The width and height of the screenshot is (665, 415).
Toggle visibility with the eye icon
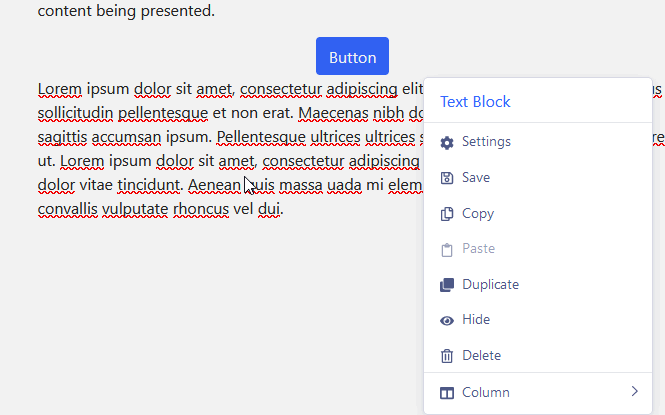pos(447,320)
